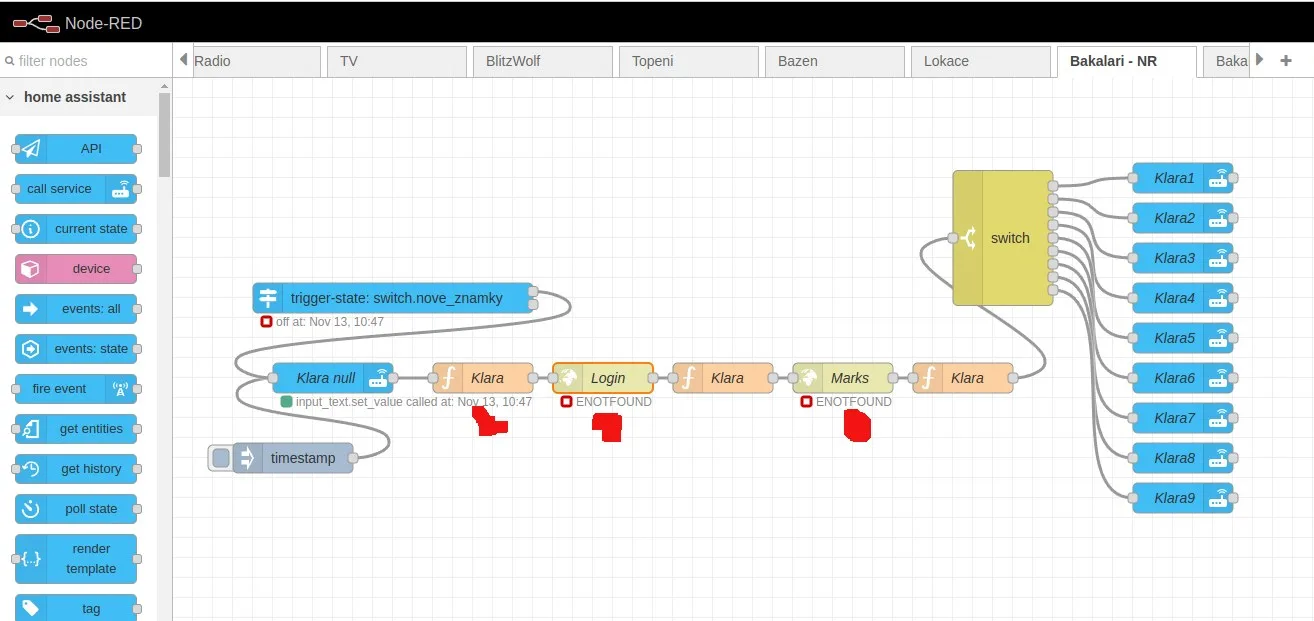
Task: Trigger the timestamp inject node button
Action: (x=221, y=458)
